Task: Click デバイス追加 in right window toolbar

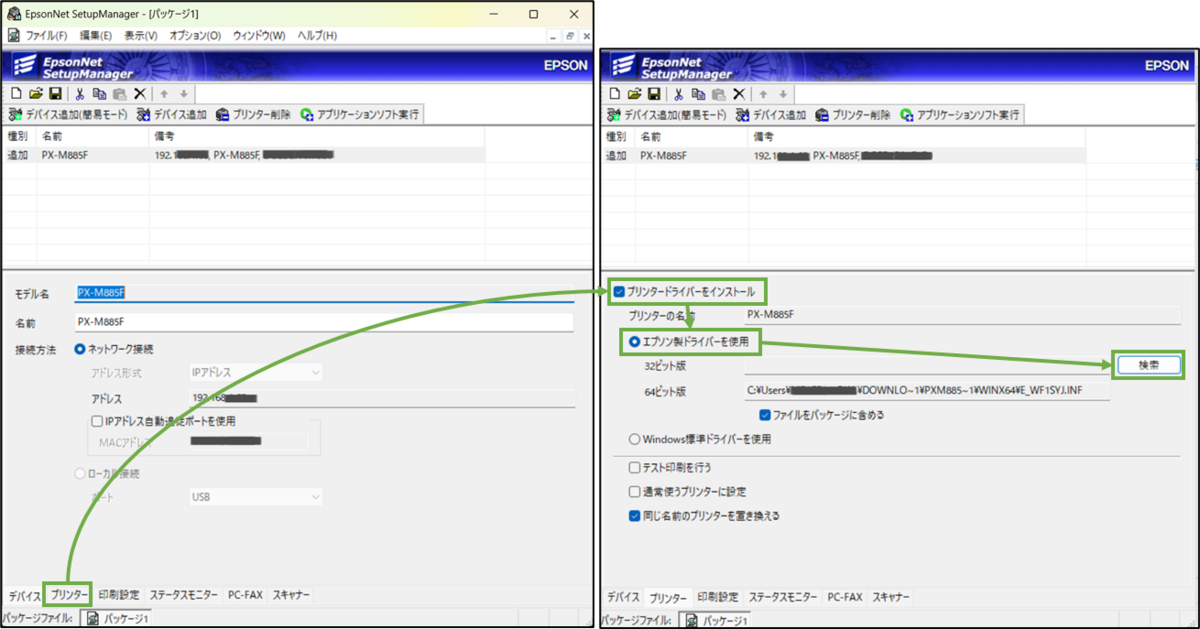Action: point(773,115)
